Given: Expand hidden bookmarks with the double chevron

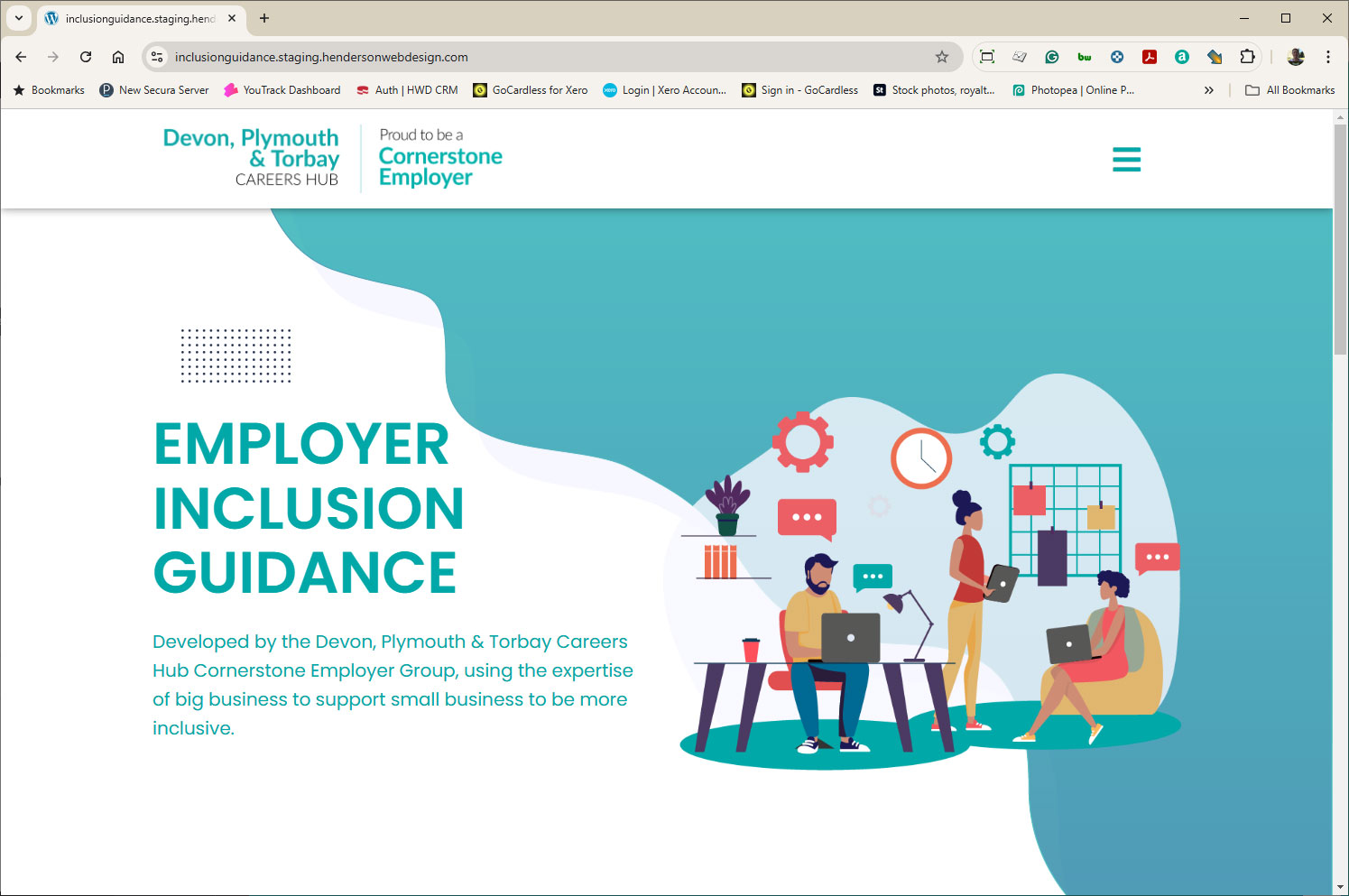Looking at the screenshot, I should click(1209, 89).
